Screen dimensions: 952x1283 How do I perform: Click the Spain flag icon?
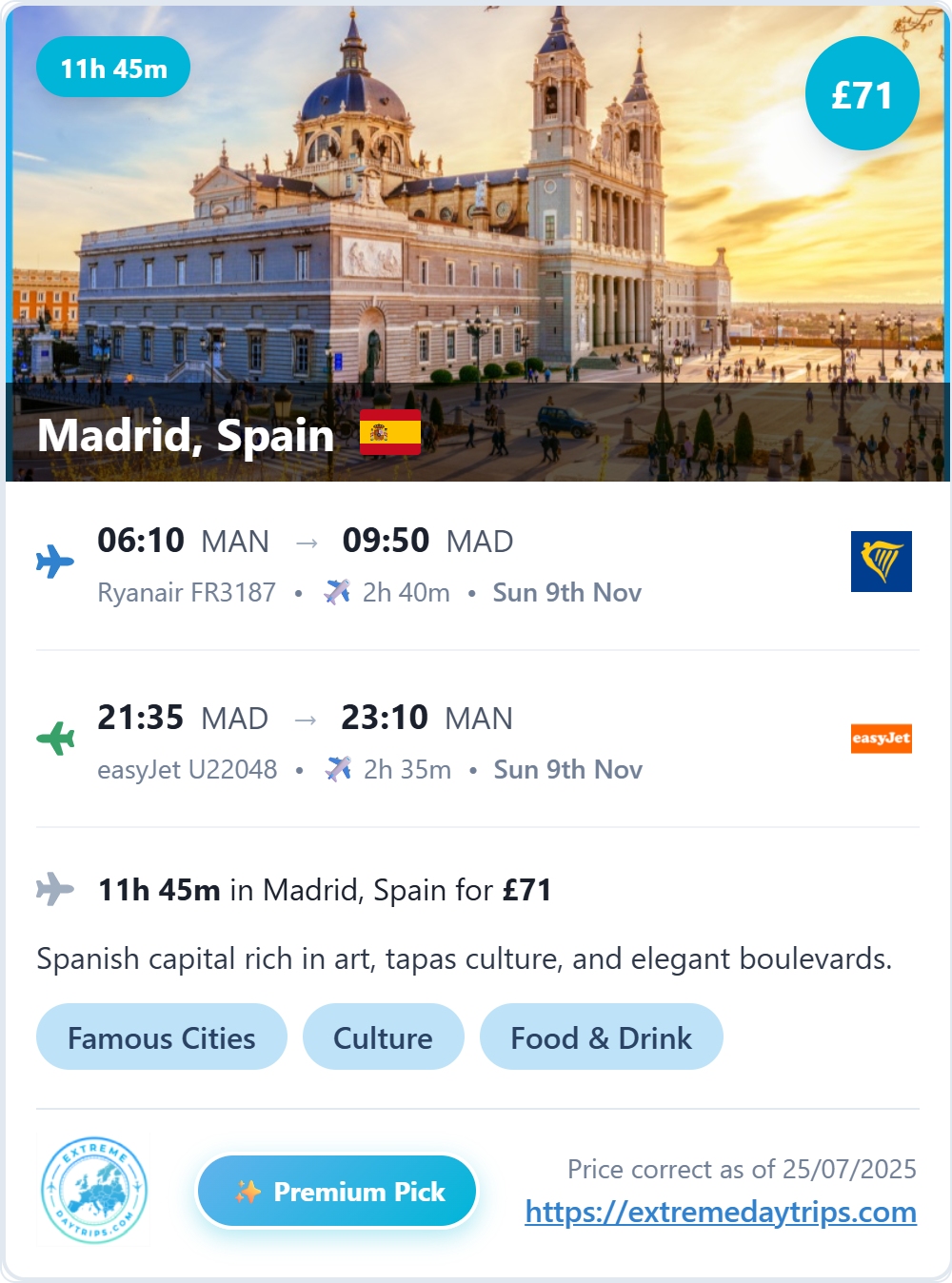tap(390, 433)
